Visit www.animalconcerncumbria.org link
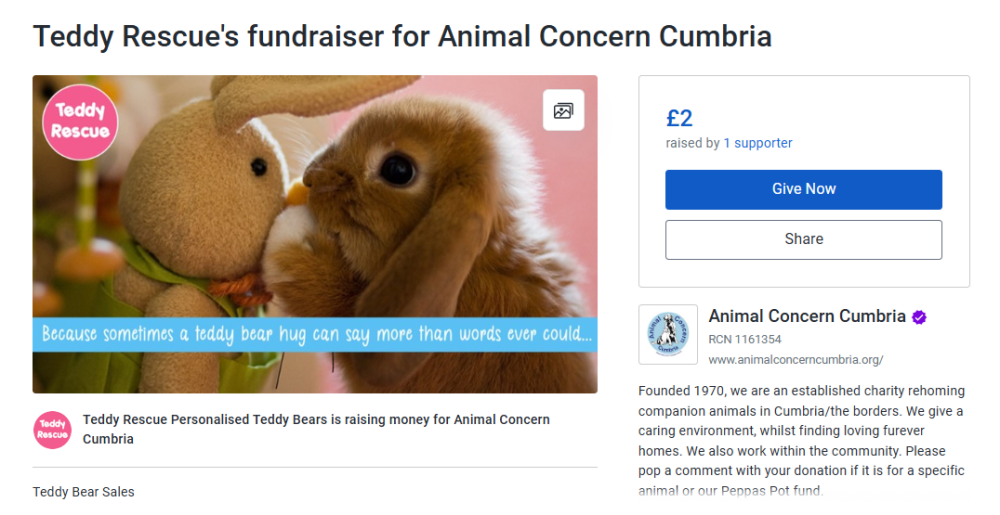 [x=795, y=359]
